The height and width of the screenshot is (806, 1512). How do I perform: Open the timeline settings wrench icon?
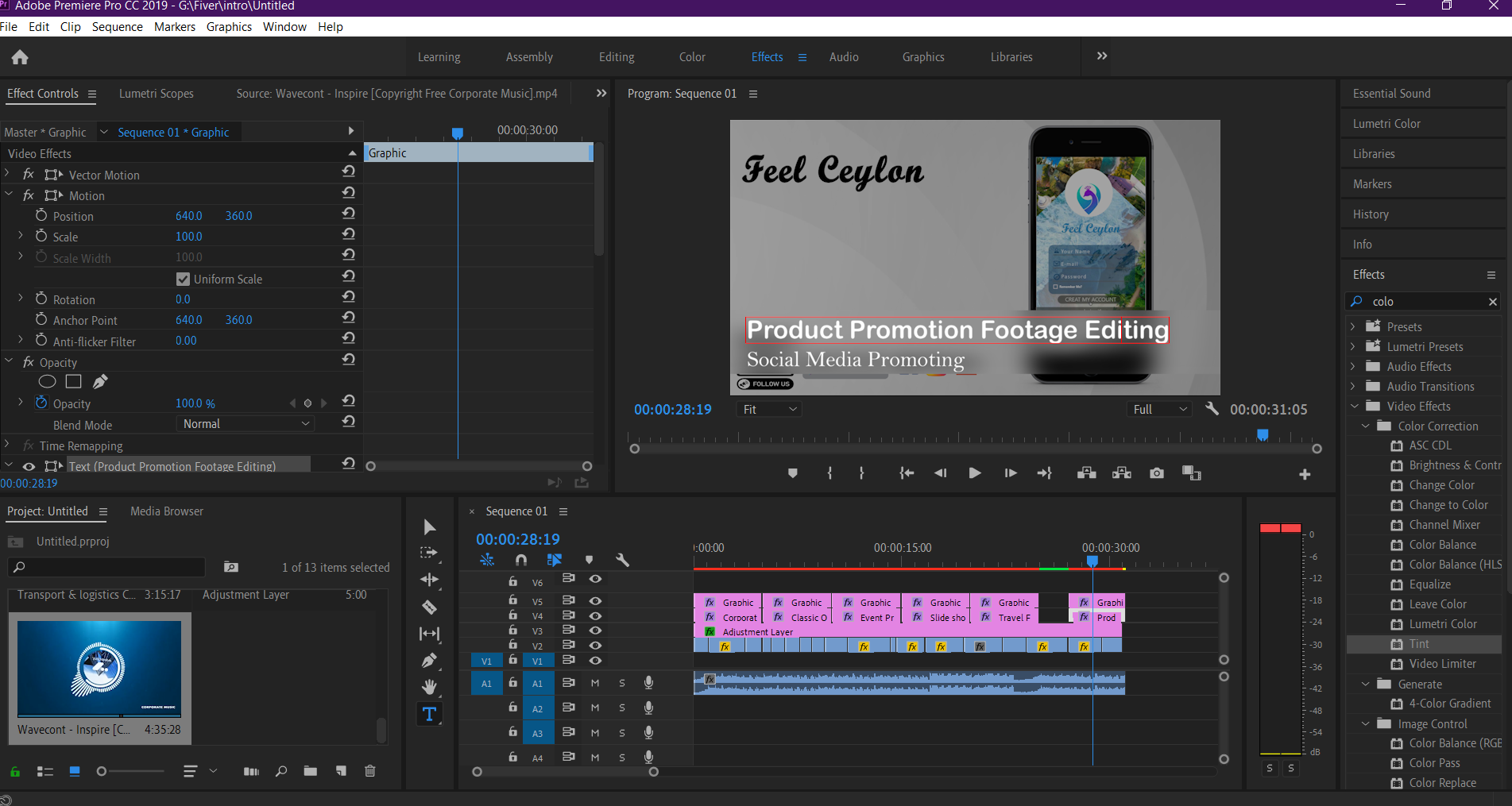tap(622, 560)
